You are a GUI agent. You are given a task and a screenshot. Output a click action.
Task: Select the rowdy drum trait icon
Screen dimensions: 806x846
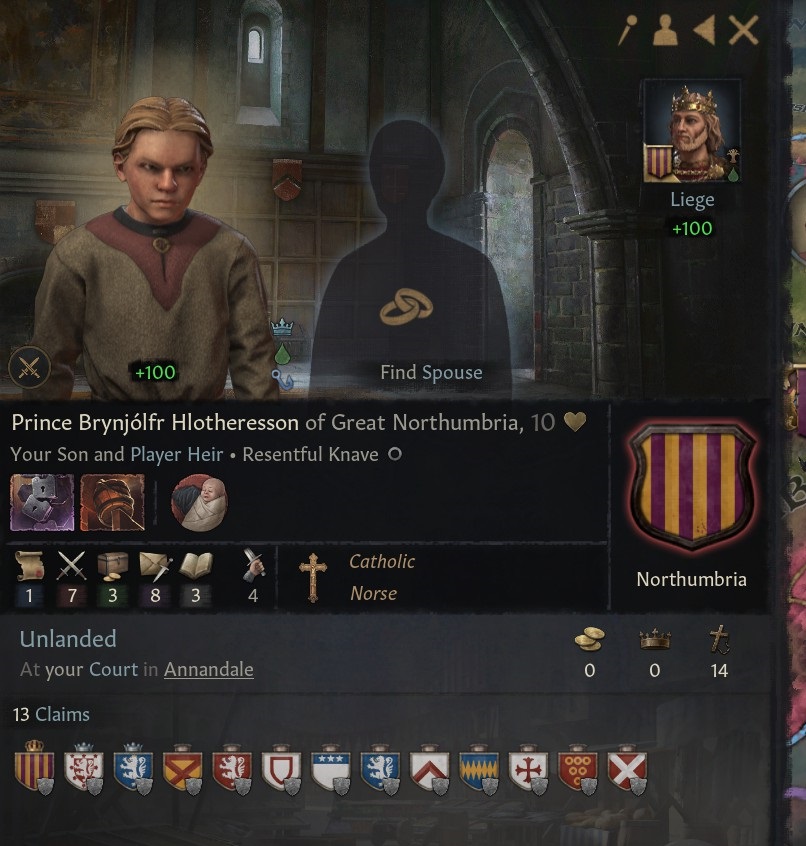(x=112, y=502)
